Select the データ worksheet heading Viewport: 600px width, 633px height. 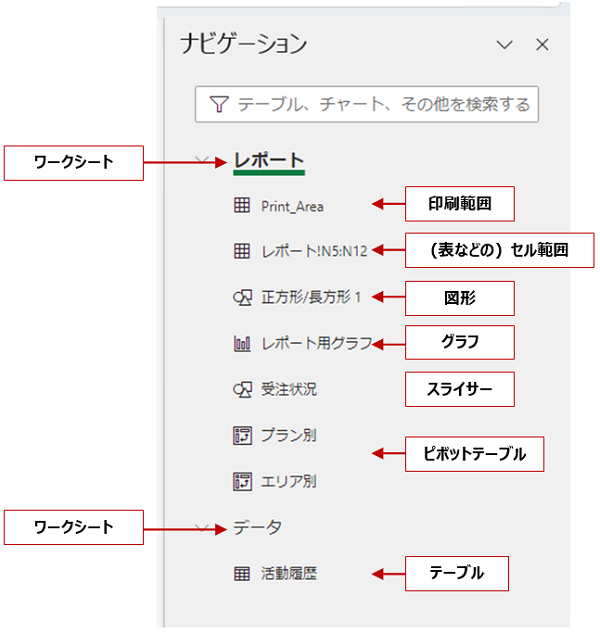click(257, 527)
